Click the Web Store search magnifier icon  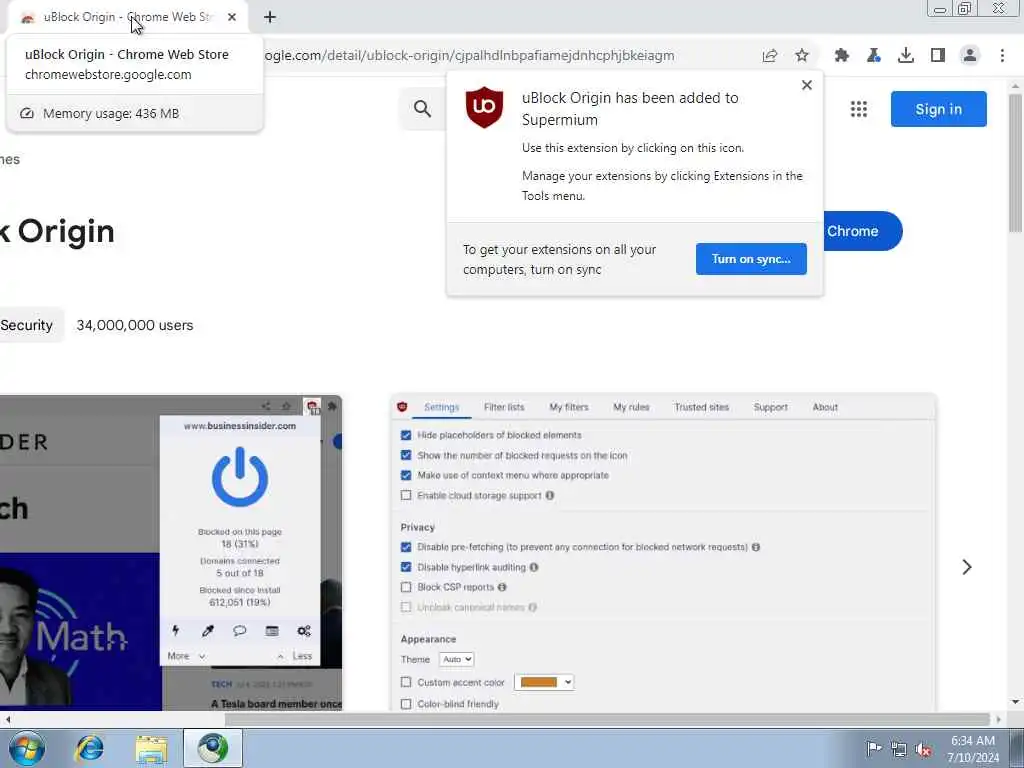[x=423, y=108]
